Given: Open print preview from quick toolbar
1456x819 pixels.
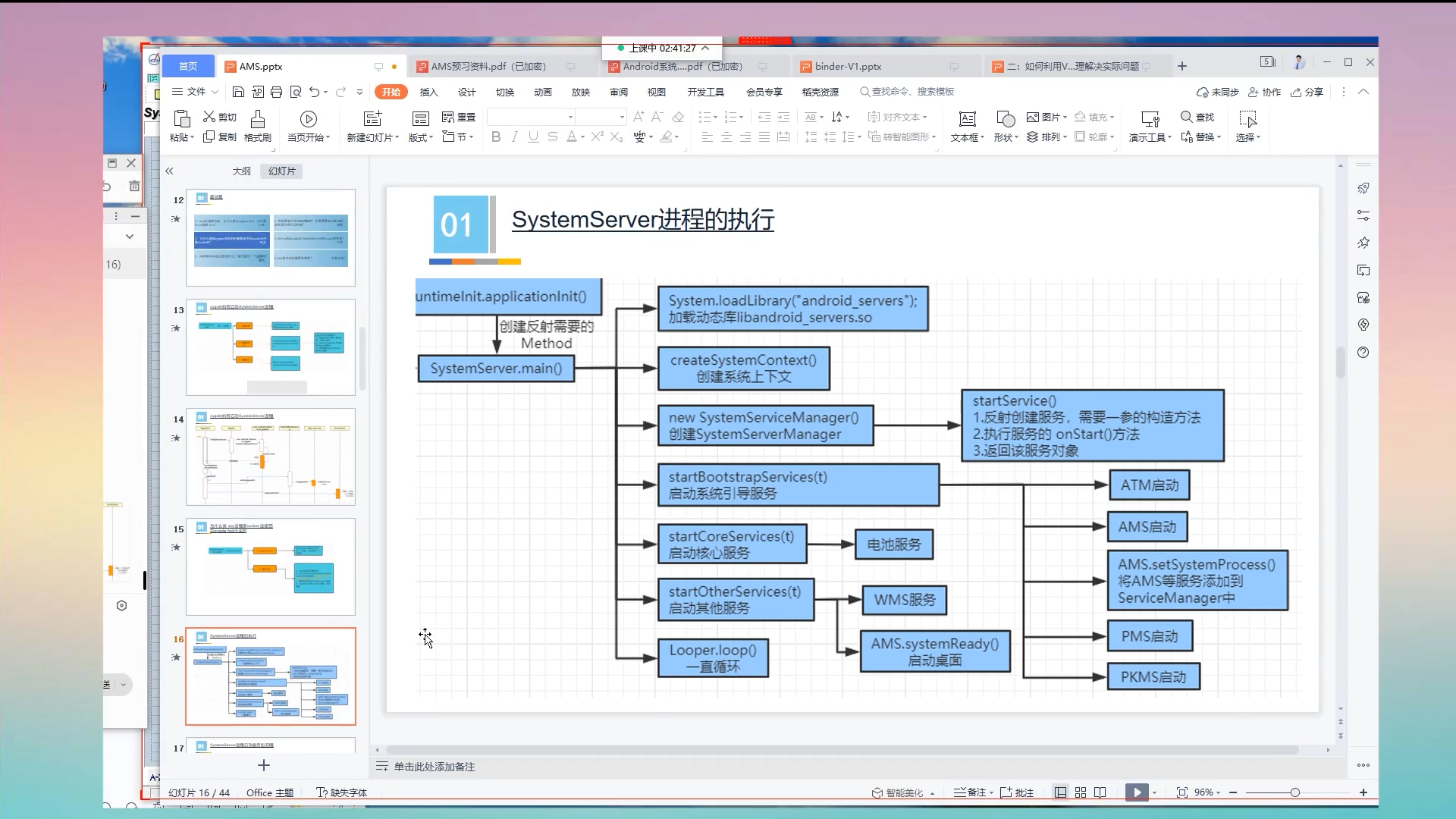Looking at the screenshot, I should (296, 92).
